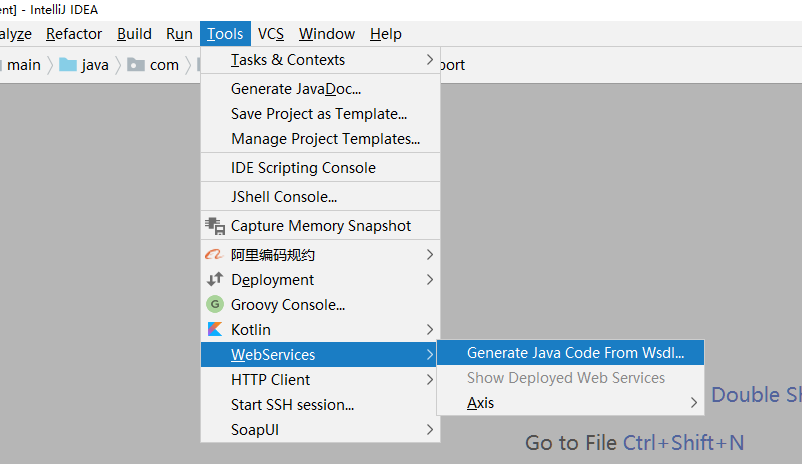The height and width of the screenshot is (464, 802).
Task: Select Save Project as Template...
Action: pos(320,114)
